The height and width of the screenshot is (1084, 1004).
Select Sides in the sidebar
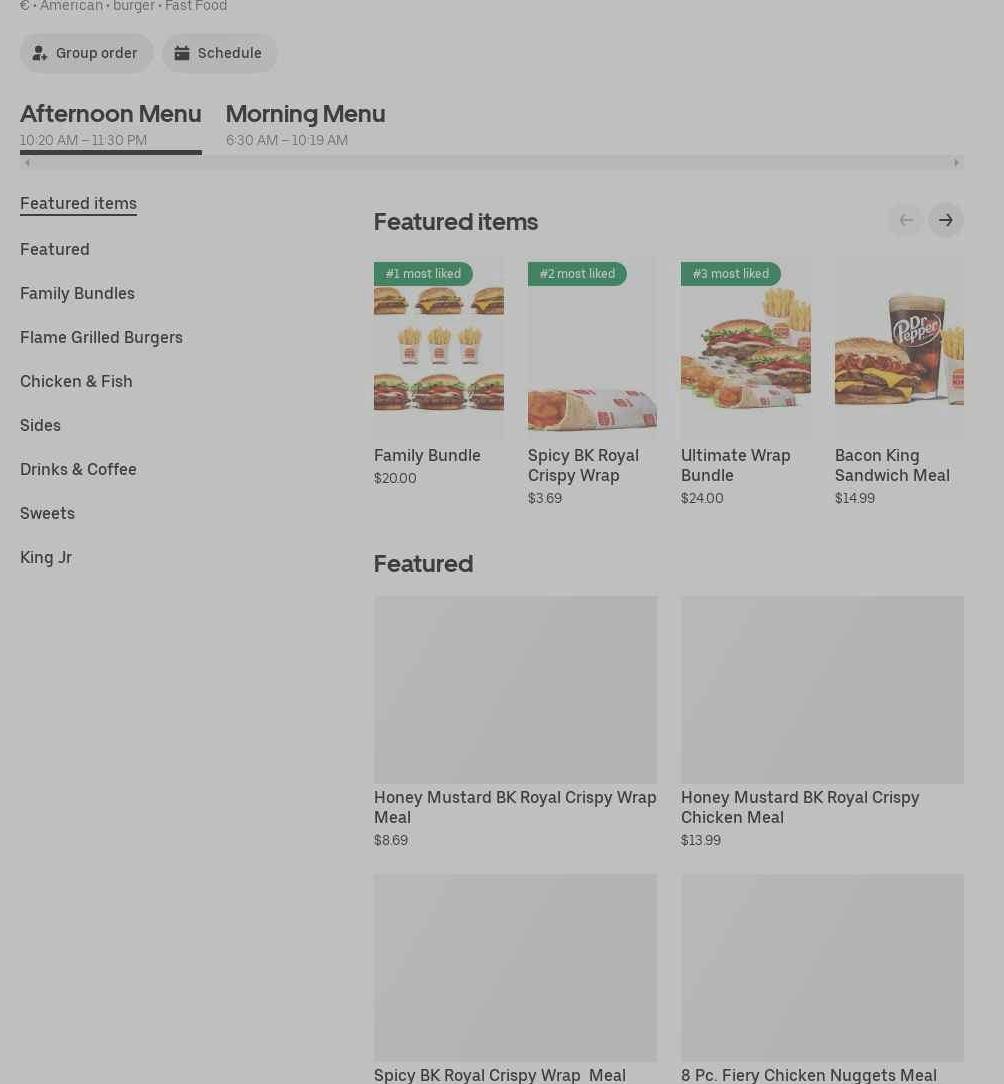(x=40, y=425)
